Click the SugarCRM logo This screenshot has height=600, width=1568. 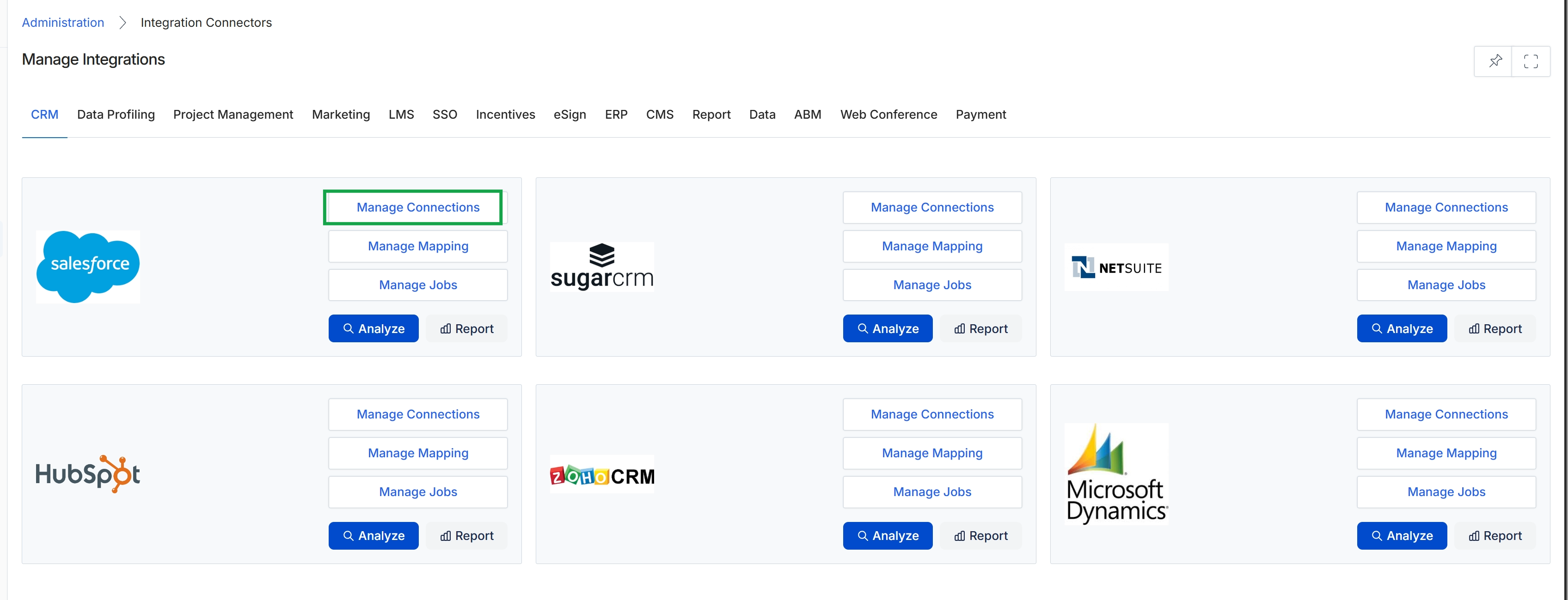pyautogui.click(x=602, y=266)
